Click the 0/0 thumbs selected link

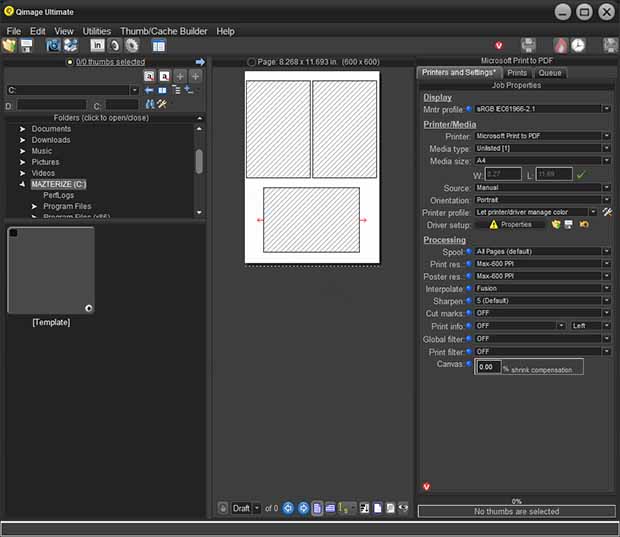pyautogui.click(x=110, y=62)
